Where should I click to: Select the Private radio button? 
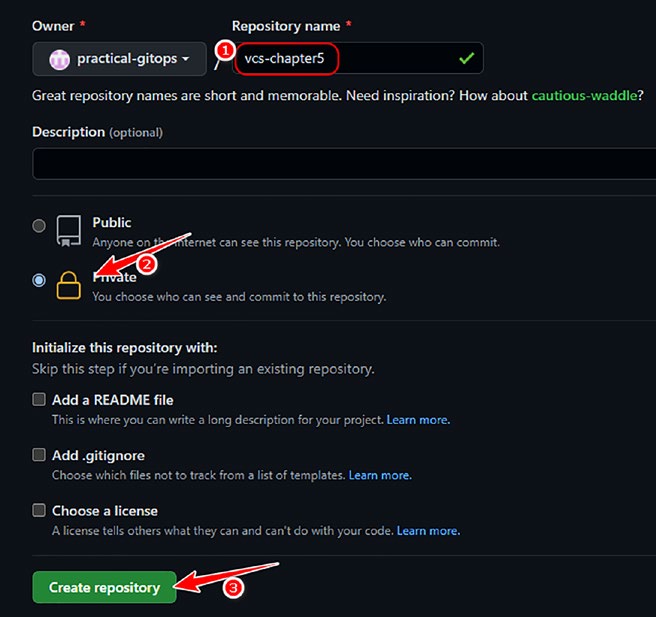pos(39,280)
